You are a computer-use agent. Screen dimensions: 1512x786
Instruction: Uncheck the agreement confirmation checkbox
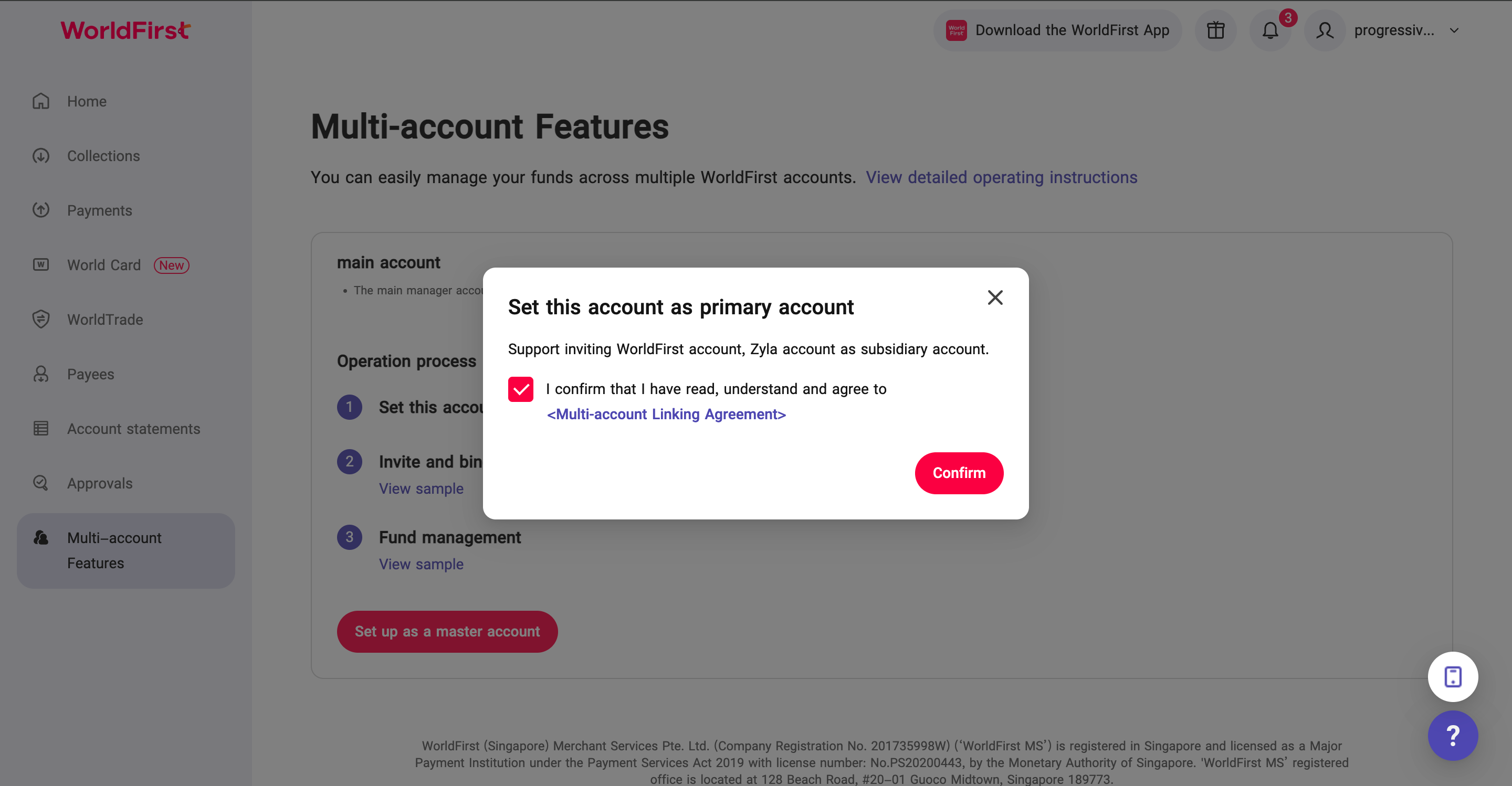click(521, 389)
